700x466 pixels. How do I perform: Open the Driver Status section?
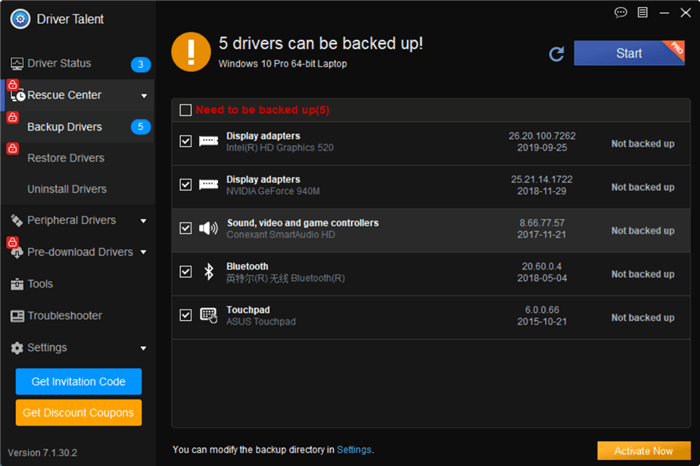coord(78,64)
